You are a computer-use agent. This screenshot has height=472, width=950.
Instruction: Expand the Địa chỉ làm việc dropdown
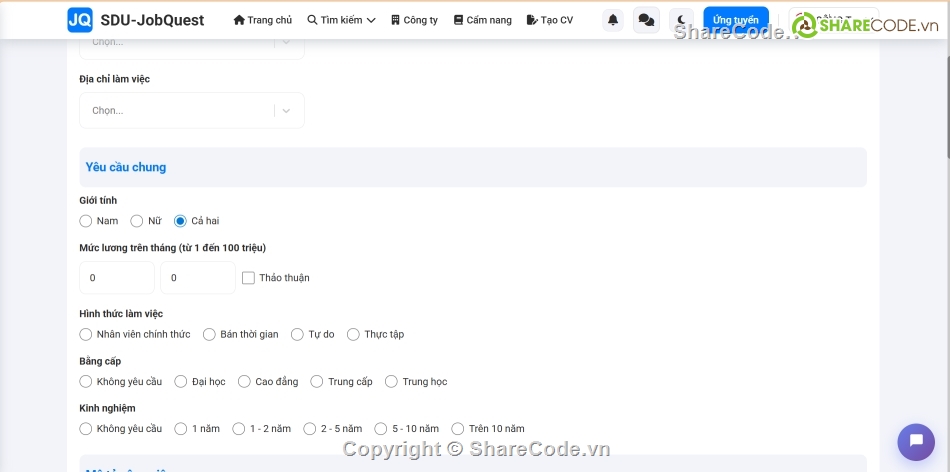pos(192,110)
